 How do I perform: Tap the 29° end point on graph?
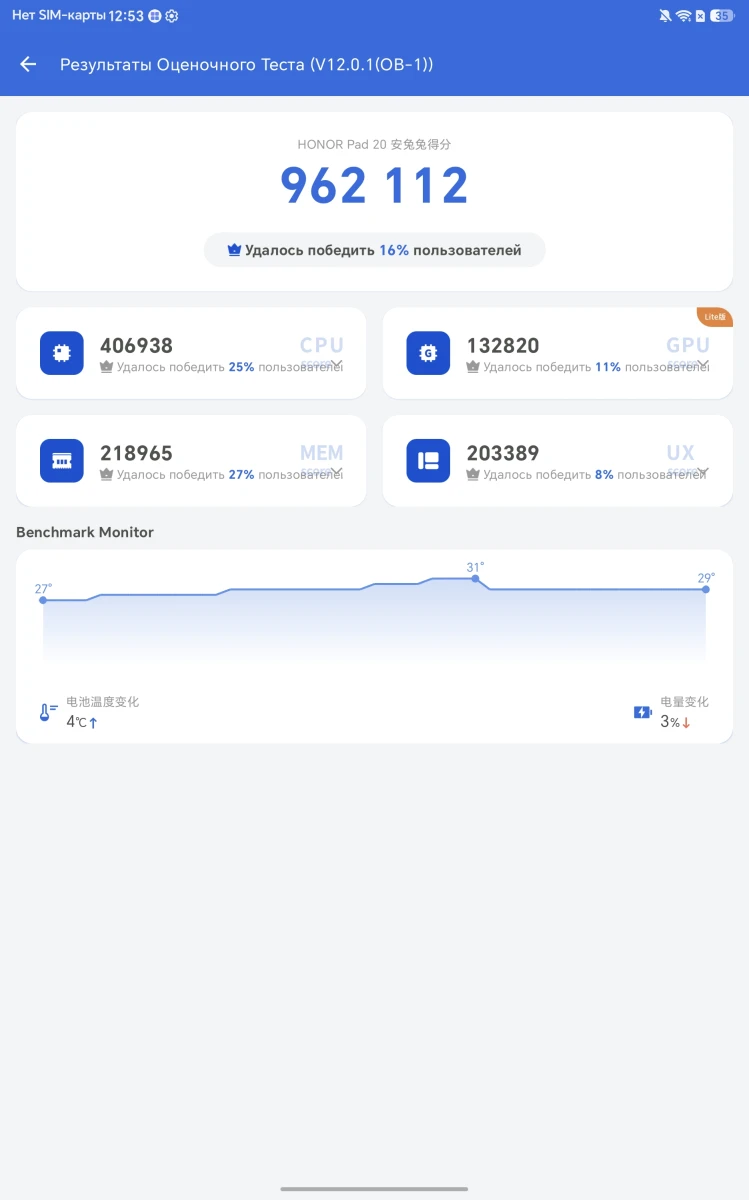point(706,589)
